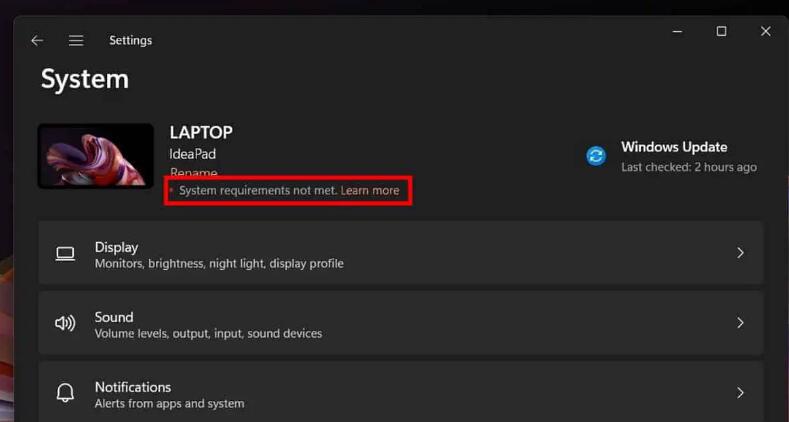Click the Windows Update sync icon
Image resolution: width=789 pixels, height=422 pixels.
pos(596,155)
